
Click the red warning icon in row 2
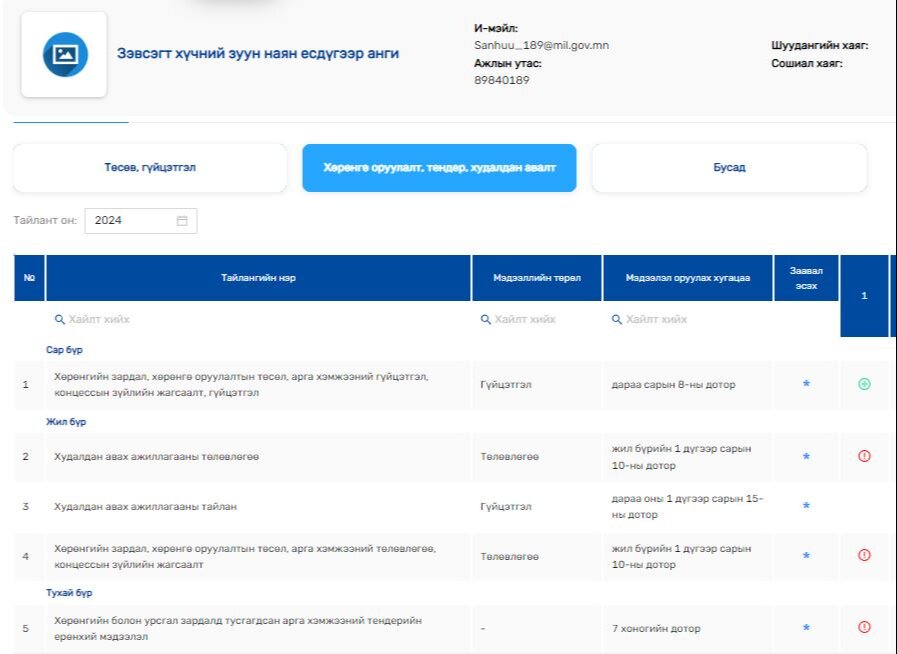(x=864, y=456)
